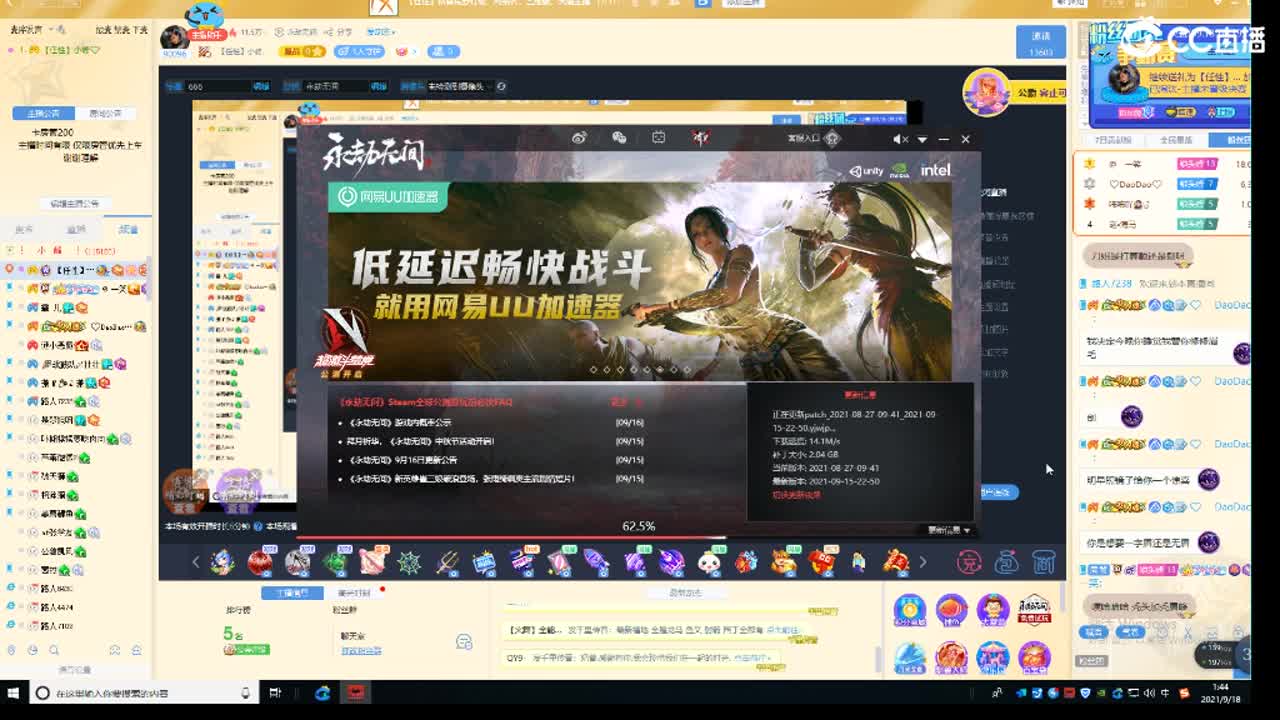The height and width of the screenshot is (720, 1280).
Task: Click Windows Start button
Action: tap(14, 692)
